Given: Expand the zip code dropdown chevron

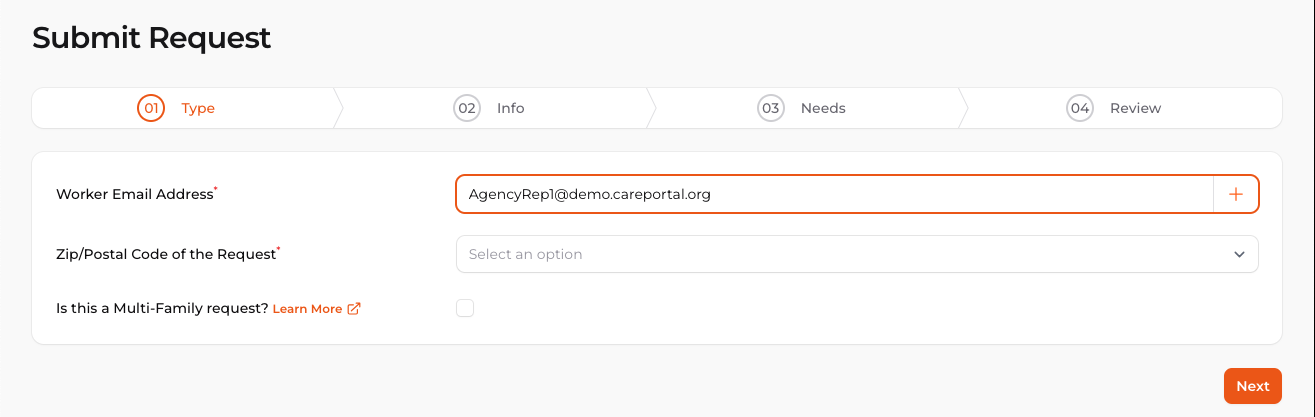Looking at the screenshot, I should pyautogui.click(x=1240, y=254).
